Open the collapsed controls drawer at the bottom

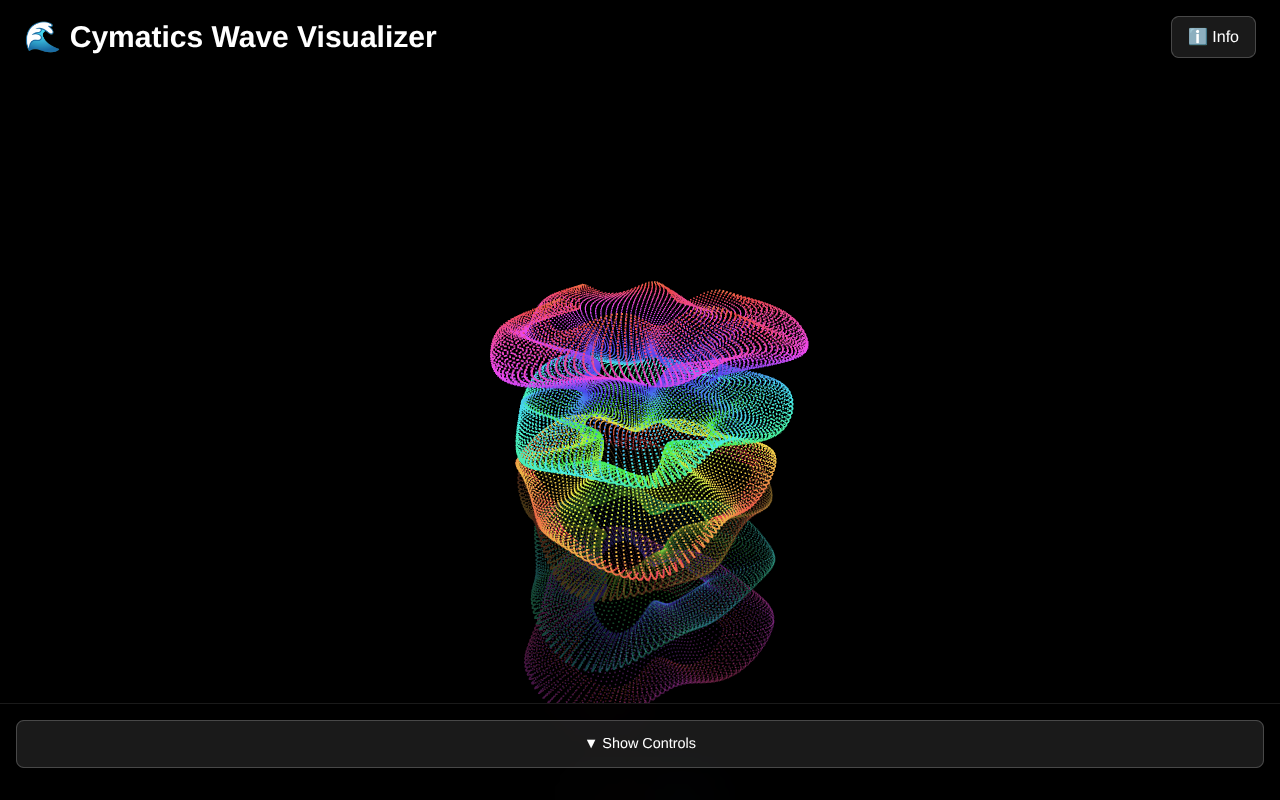tap(640, 743)
